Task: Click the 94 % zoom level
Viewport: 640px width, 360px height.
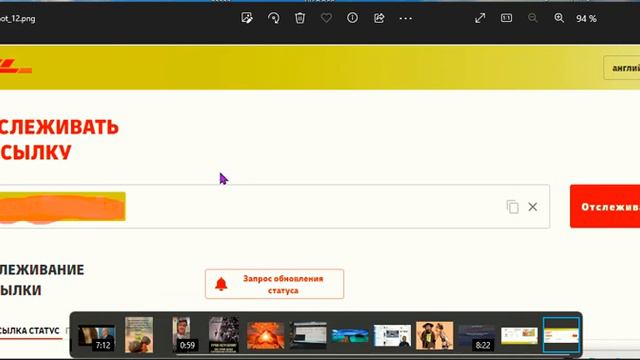Action: click(586, 18)
